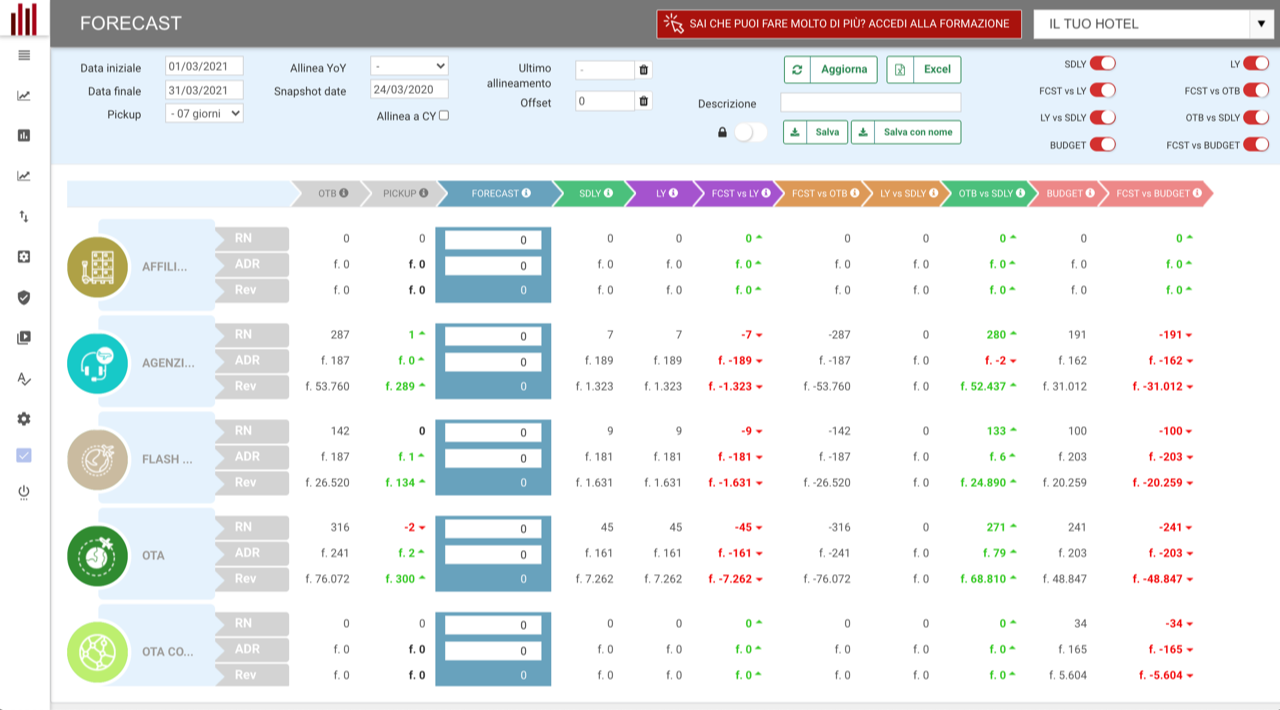Click the power logout icon in sidebar
The image size is (1280, 710).
pyautogui.click(x=24, y=491)
